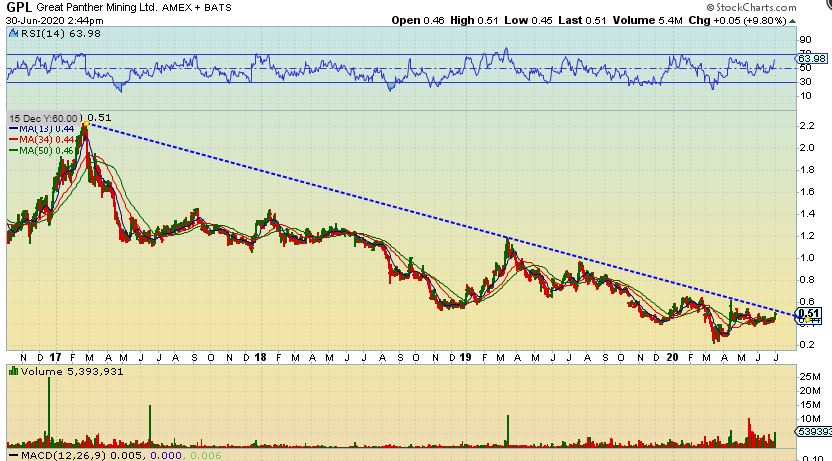This screenshot has width=832, height=461.
Task: Click the 0.2 price axis label
Action: click(x=807, y=345)
